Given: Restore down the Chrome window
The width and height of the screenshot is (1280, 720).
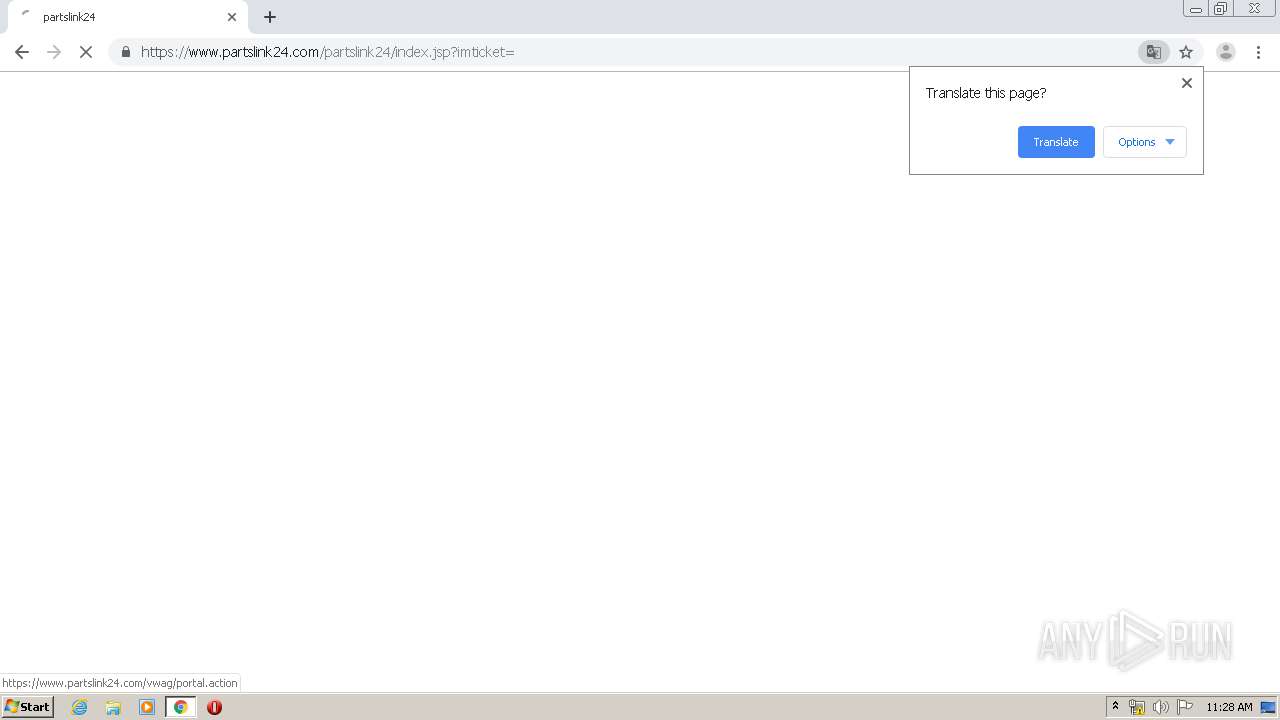Looking at the screenshot, I should (x=1221, y=9).
